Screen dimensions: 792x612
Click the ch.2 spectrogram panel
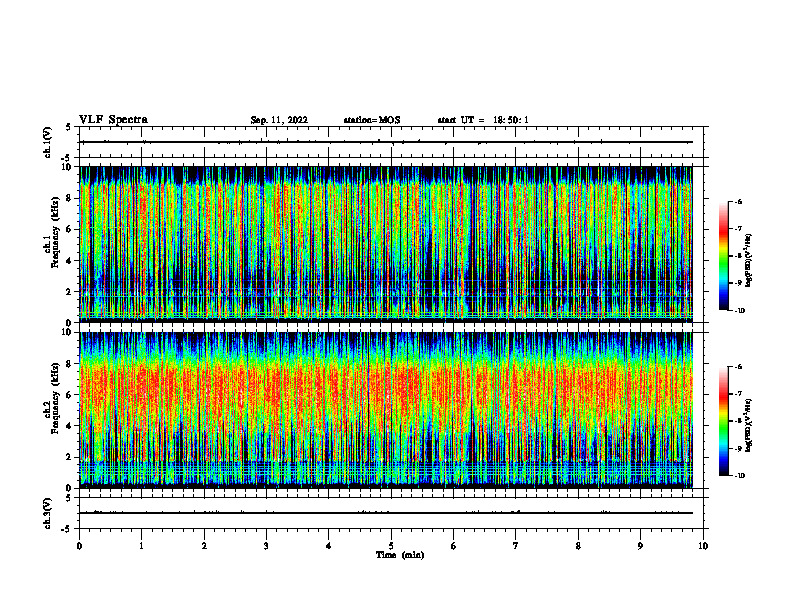pos(386,410)
